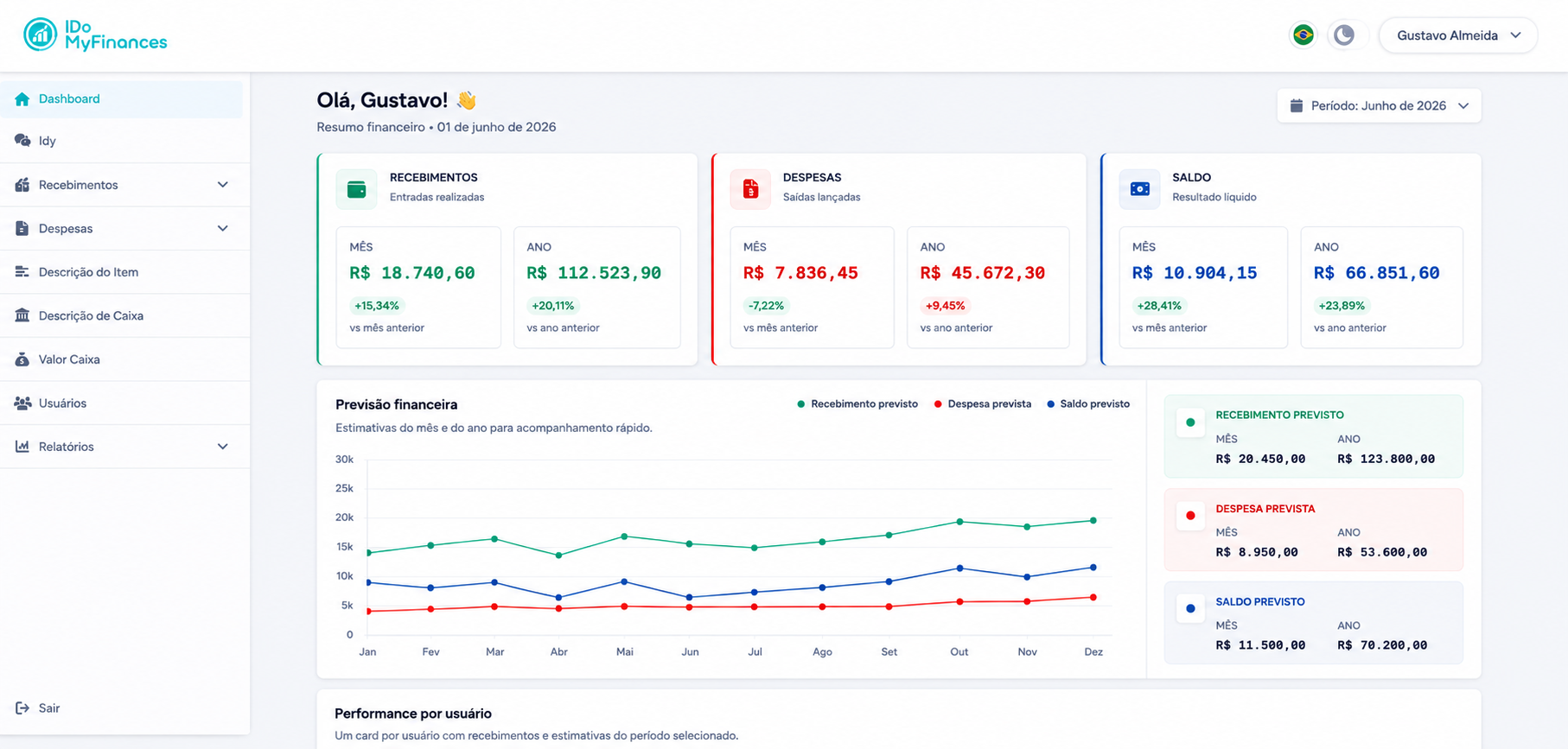Click the IDo MyFinances logo
1568x749 pixels.
pos(95,35)
